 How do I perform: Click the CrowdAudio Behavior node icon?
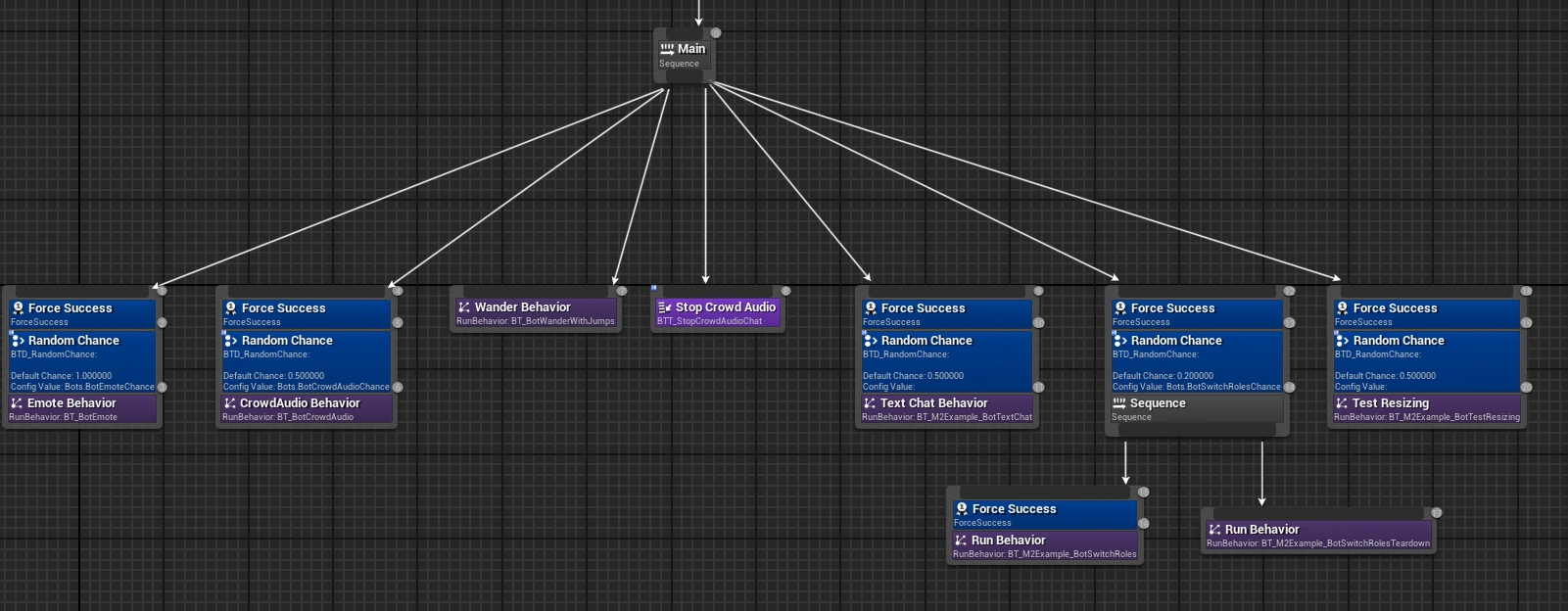(x=230, y=403)
